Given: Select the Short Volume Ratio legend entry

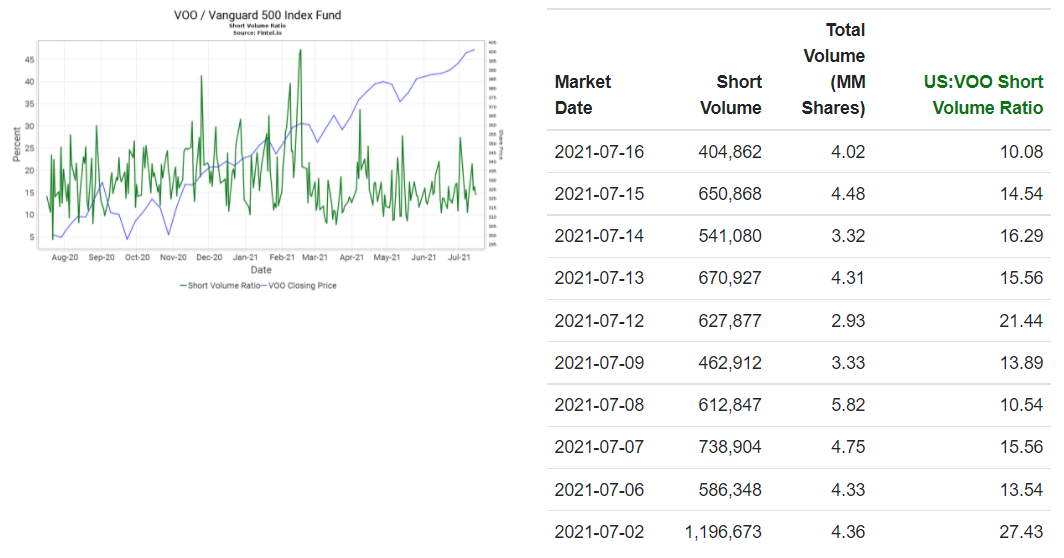Looking at the screenshot, I should click(x=220, y=286).
